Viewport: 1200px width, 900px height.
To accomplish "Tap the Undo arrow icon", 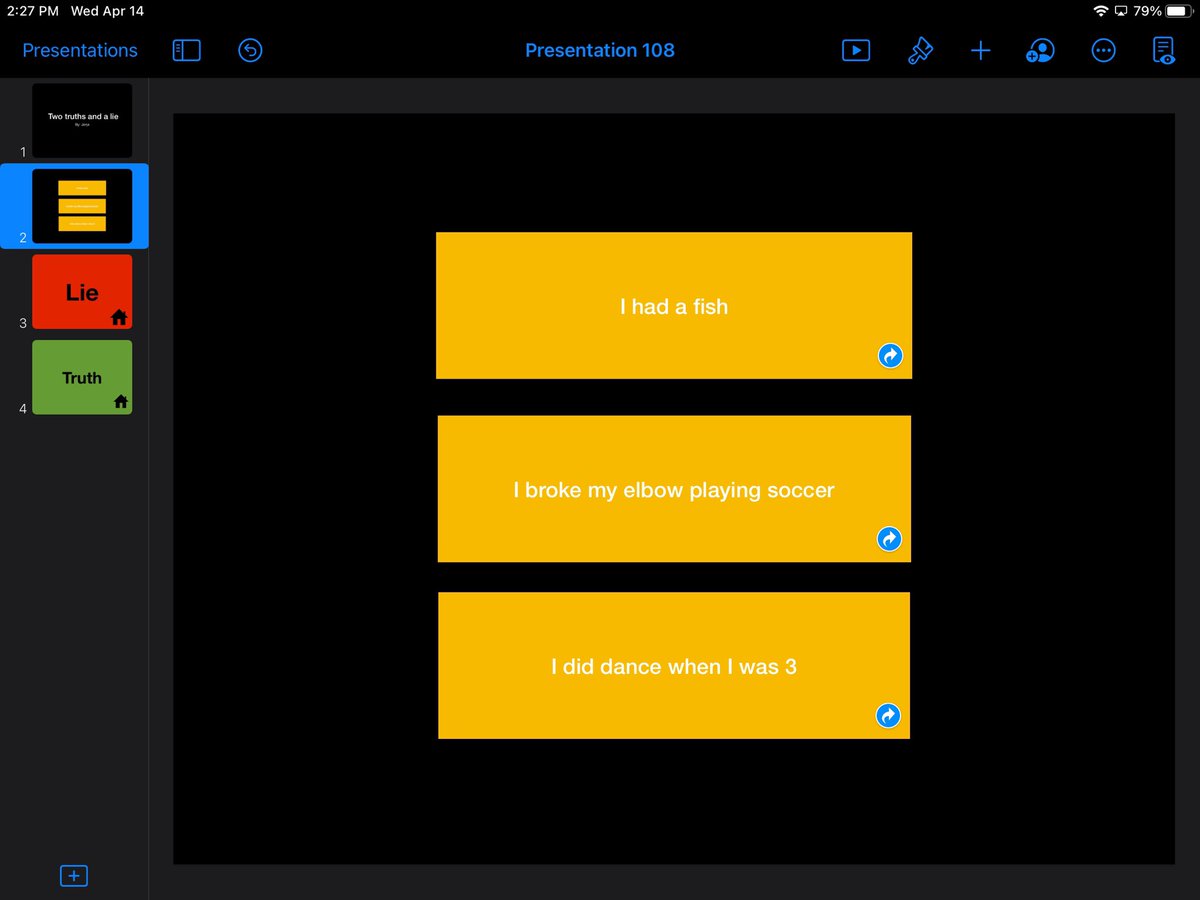I will coord(250,50).
